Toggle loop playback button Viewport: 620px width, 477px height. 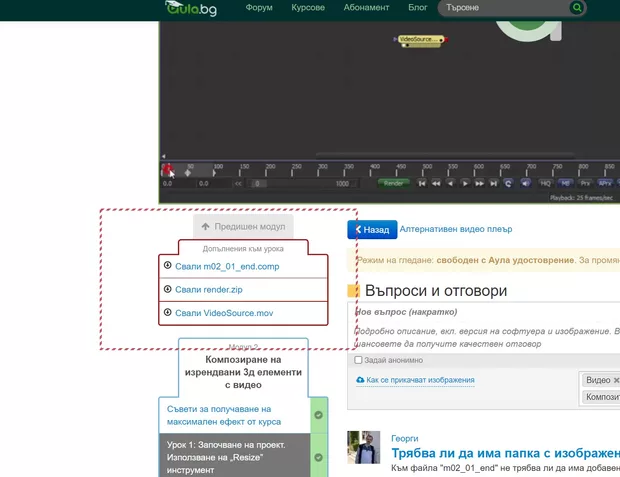(x=508, y=184)
